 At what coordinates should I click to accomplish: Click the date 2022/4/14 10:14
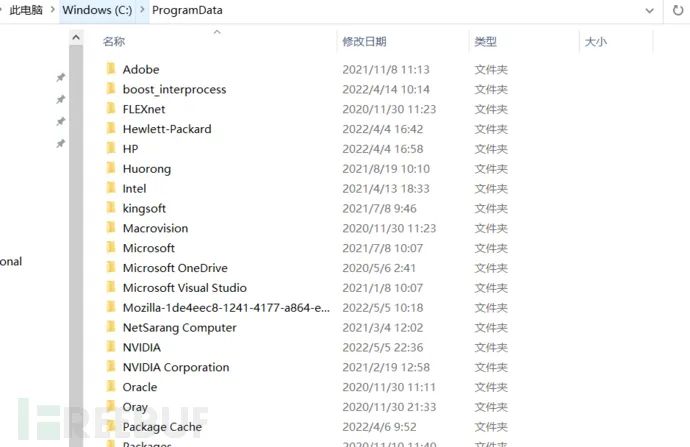(386, 89)
